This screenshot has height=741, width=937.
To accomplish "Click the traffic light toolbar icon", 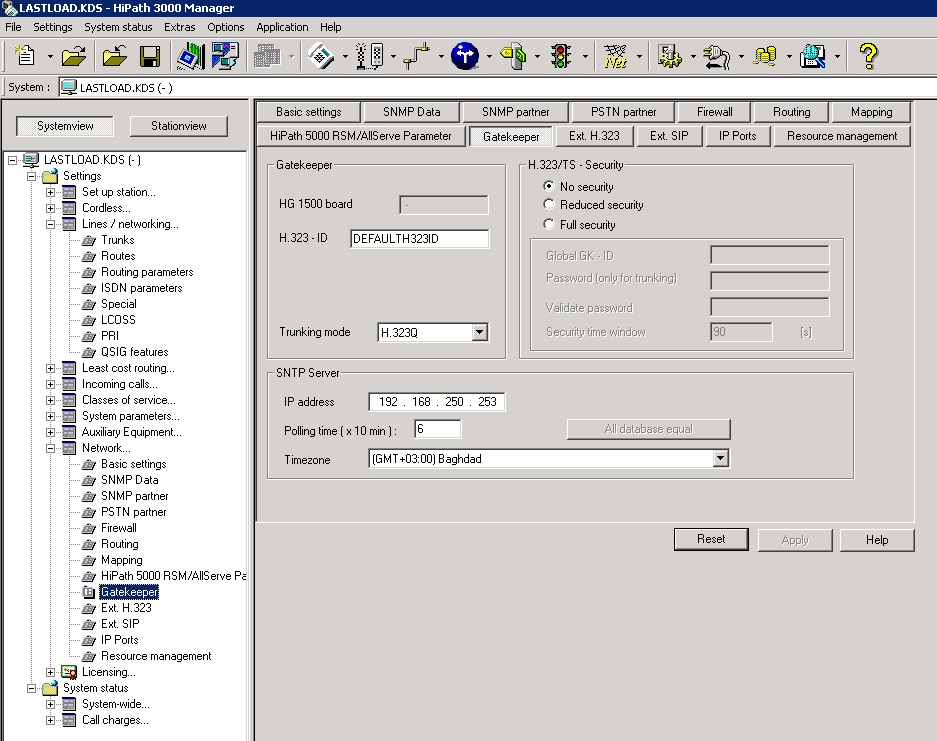I will point(561,56).
